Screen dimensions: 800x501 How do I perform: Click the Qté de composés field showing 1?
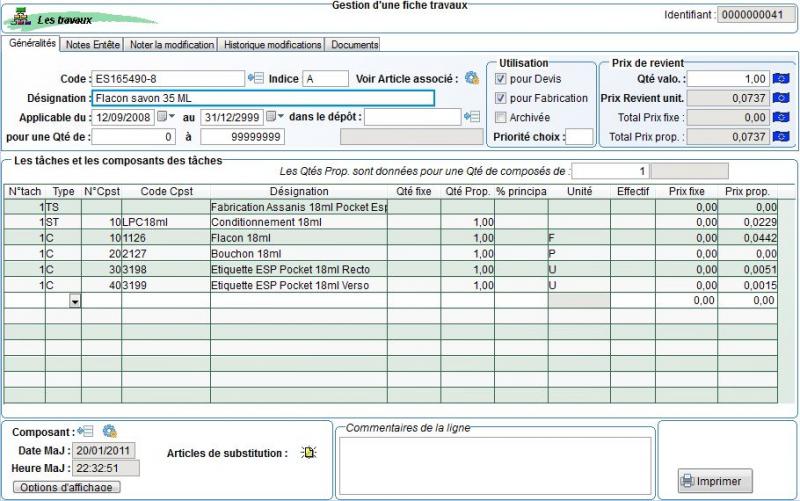click(x=610, y=171)
